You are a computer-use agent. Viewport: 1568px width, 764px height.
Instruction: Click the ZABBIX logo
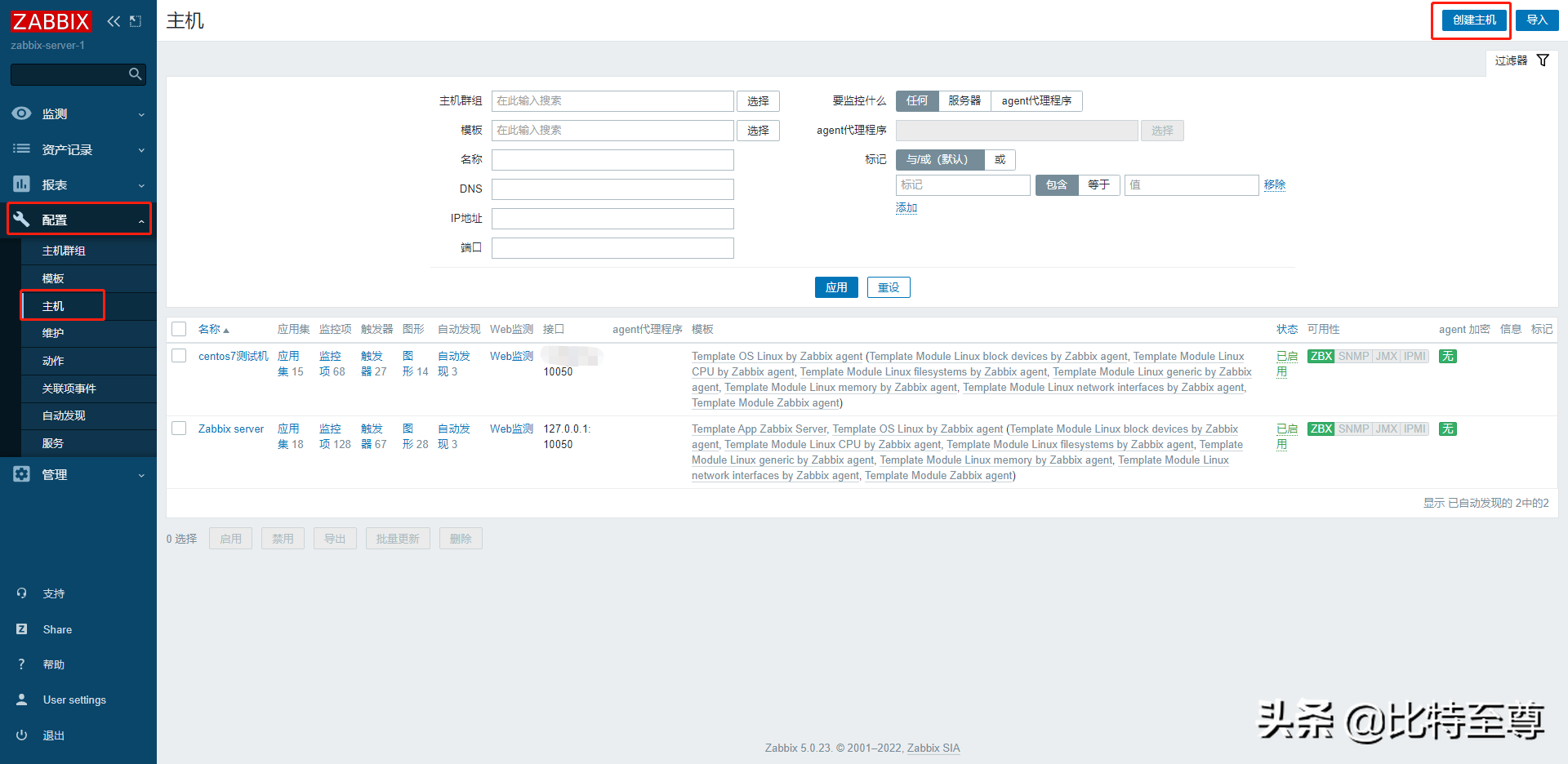[51, 21]
